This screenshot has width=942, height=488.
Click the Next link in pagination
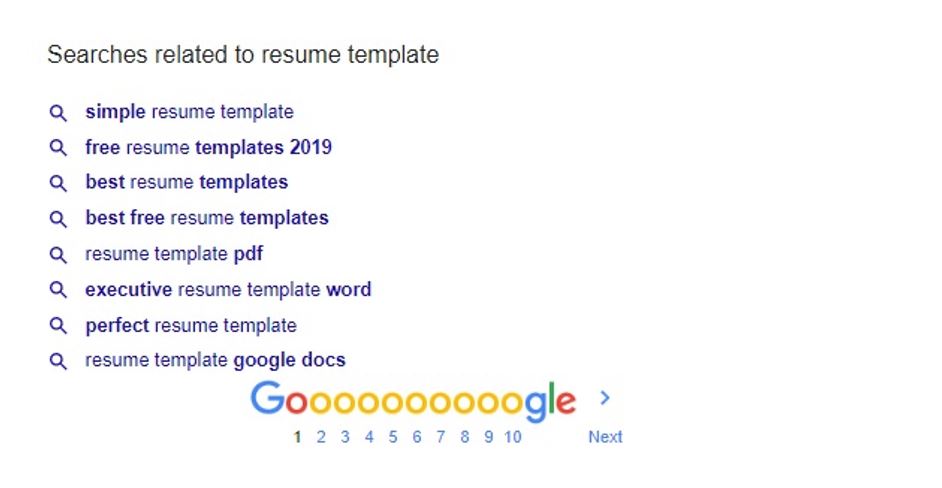click(605, 437)
